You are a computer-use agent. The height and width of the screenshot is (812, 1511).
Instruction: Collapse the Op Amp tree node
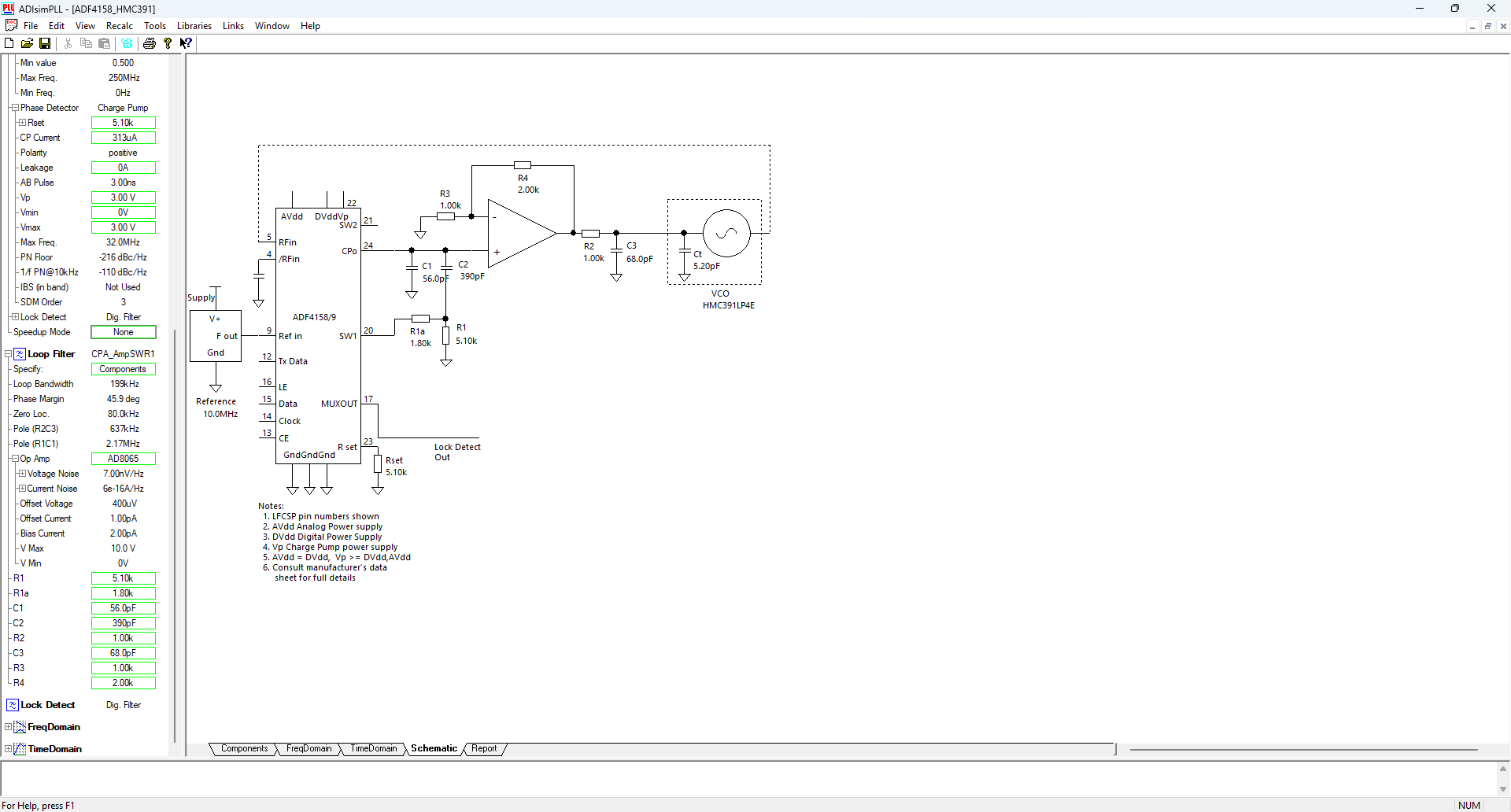[15, 459]
